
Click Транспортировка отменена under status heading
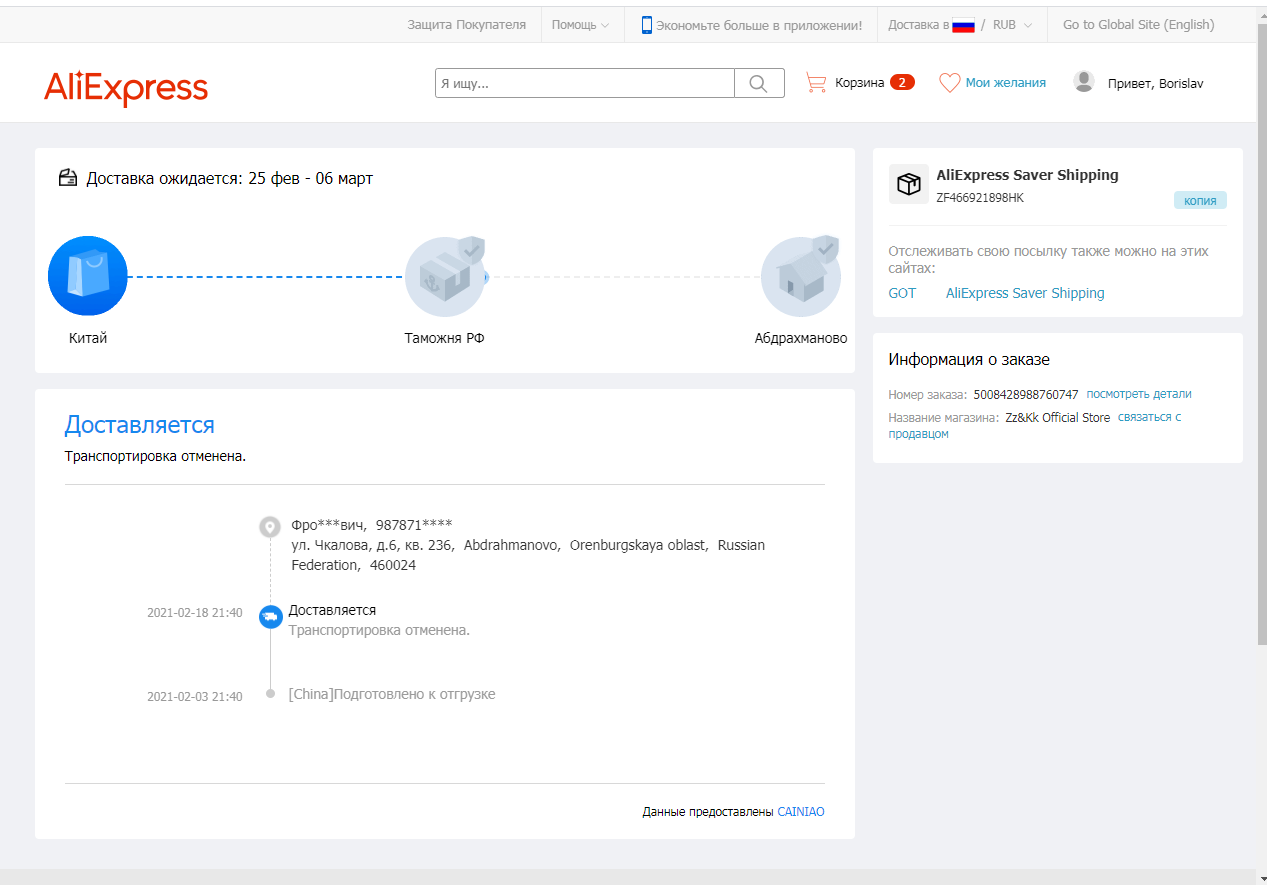(155, 457)
